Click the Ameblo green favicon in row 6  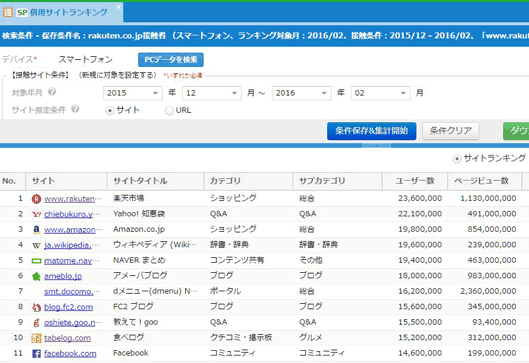tap(36, 276)
